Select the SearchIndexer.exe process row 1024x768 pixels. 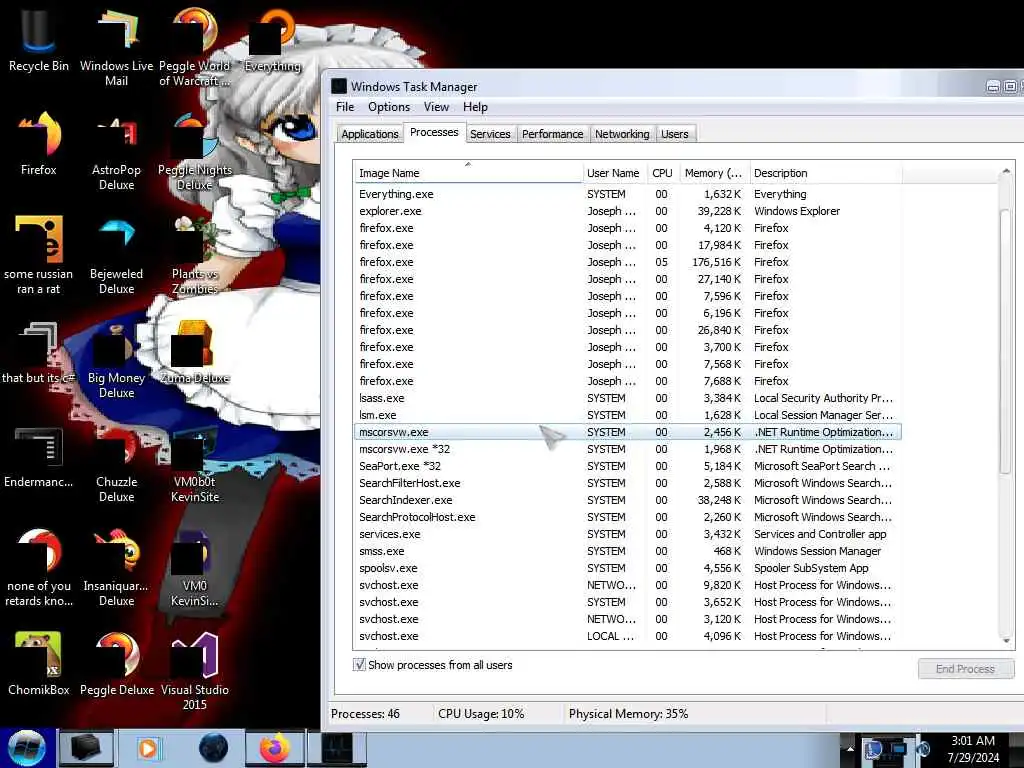point(627,500)
